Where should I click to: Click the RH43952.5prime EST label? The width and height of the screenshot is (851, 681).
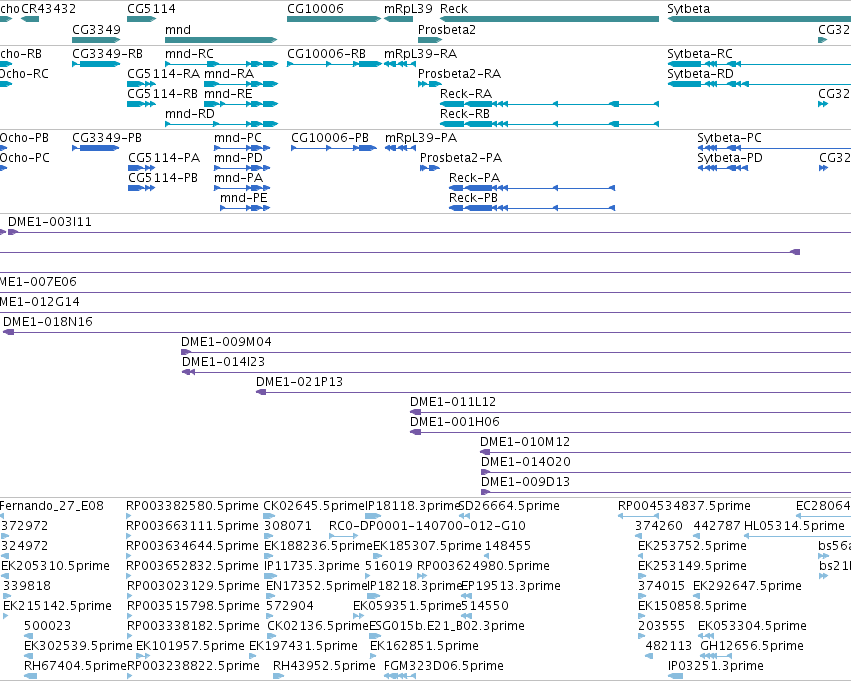[324, 666]
